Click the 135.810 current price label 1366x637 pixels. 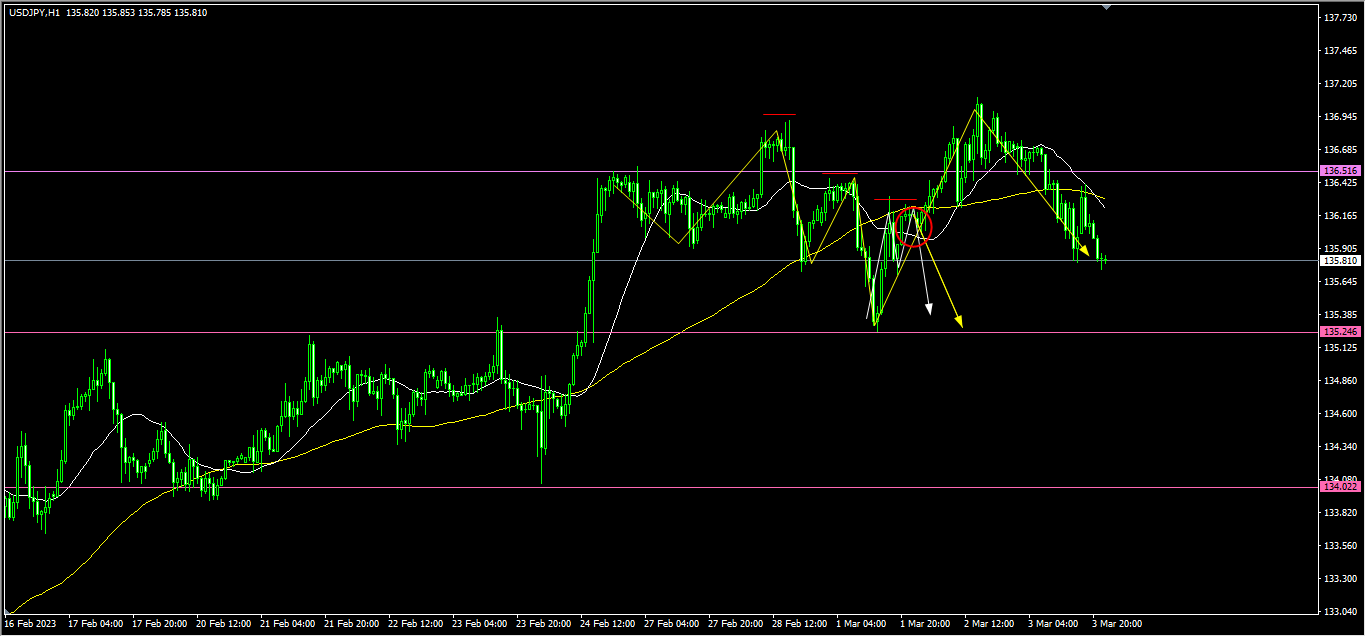click(x=1340, y=260)
